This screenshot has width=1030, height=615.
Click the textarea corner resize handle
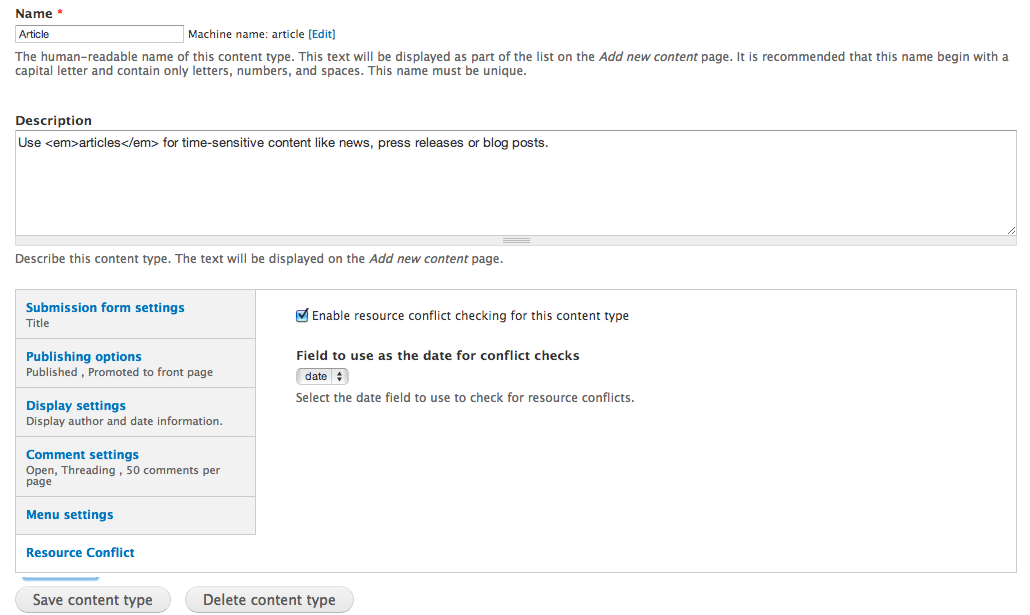tap(1011, 230)
